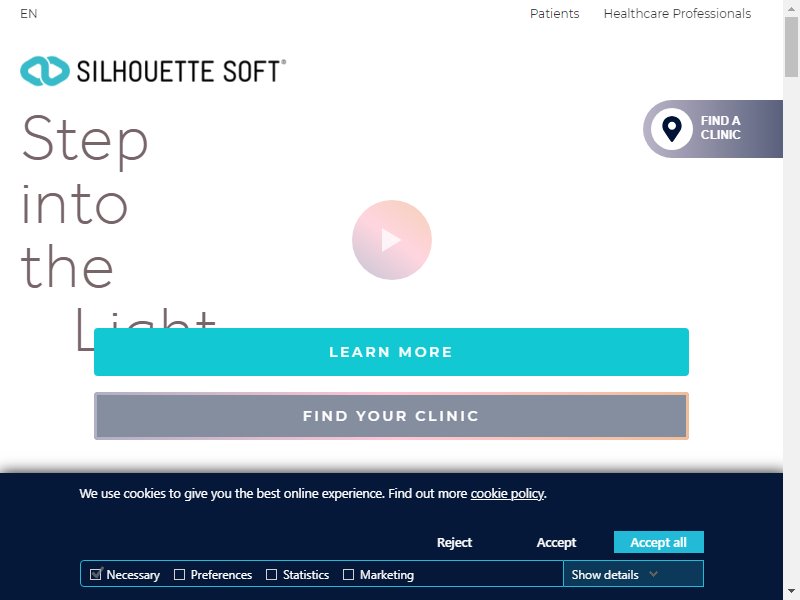Reject cookies
Image resolution: width=800 pixels, height=600 pixels.
tap(454, 542)
